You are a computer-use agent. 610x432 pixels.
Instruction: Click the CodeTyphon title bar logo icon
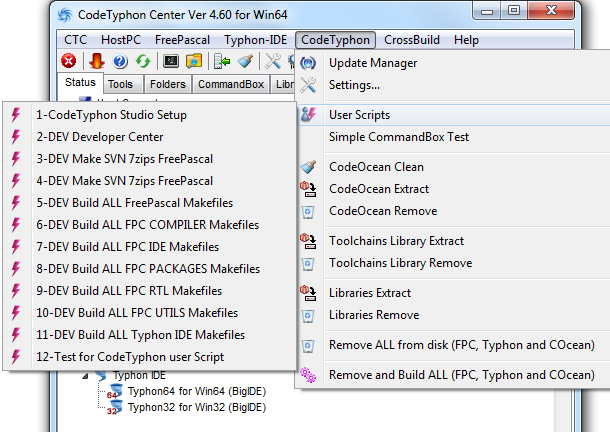coord(65,15)
